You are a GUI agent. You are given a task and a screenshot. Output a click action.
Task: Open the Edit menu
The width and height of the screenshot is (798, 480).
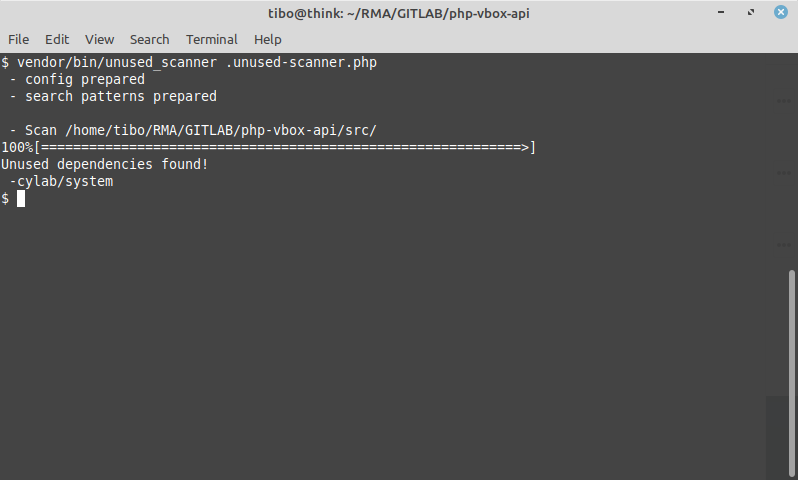pyautogui.click(x=56, y=39)
